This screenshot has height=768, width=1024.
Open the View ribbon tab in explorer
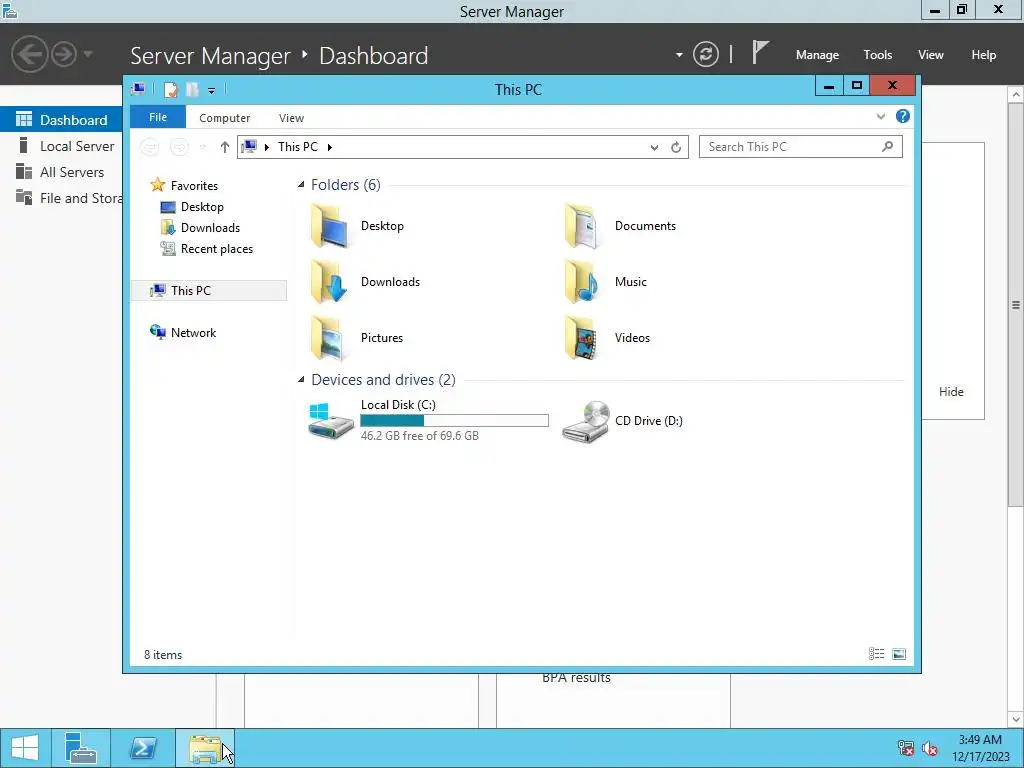pyautogui.click(x=291, y=118)
